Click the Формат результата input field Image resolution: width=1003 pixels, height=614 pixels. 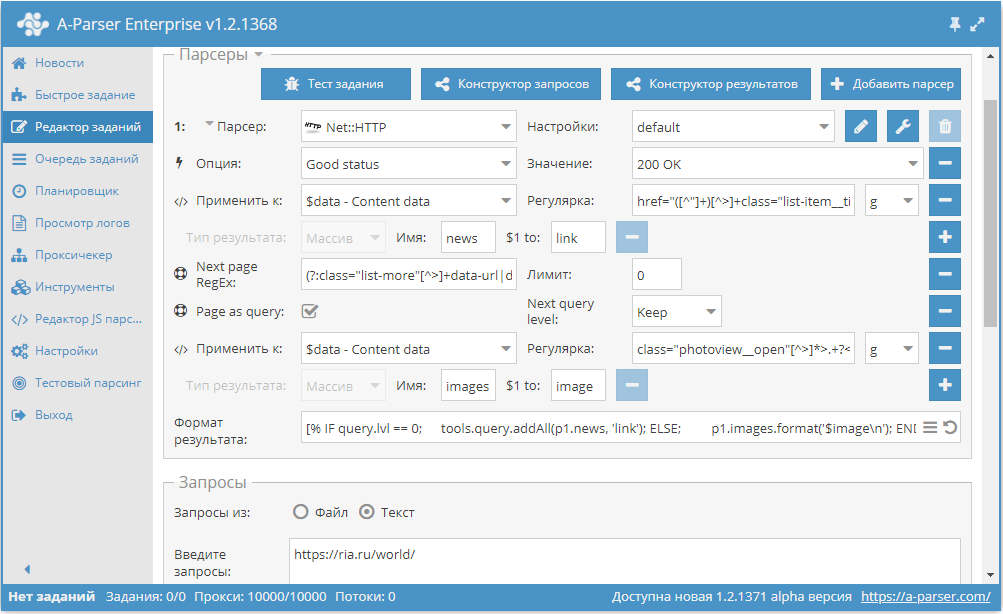tap(631, 427)
